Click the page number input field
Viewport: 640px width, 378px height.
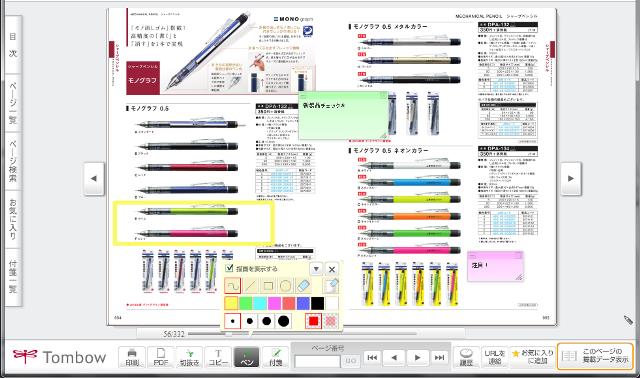tap(318, 361)
